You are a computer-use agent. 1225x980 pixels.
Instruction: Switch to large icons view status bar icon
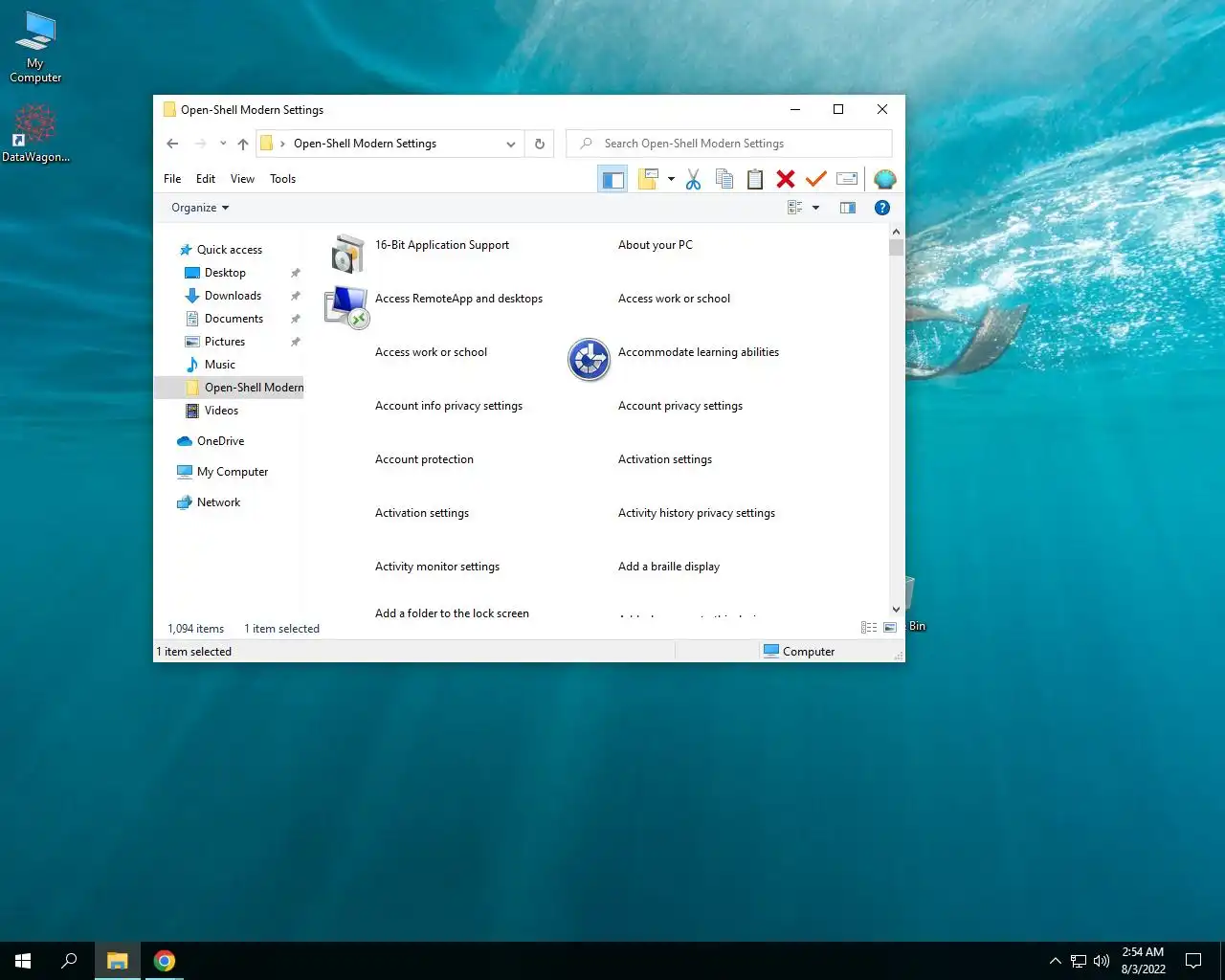(x=890, y=628)
